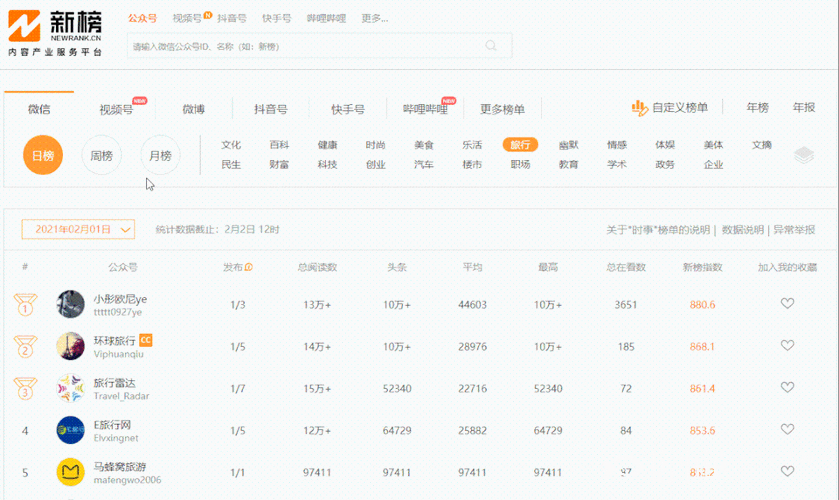Select 快手号 in top search options

277,18
